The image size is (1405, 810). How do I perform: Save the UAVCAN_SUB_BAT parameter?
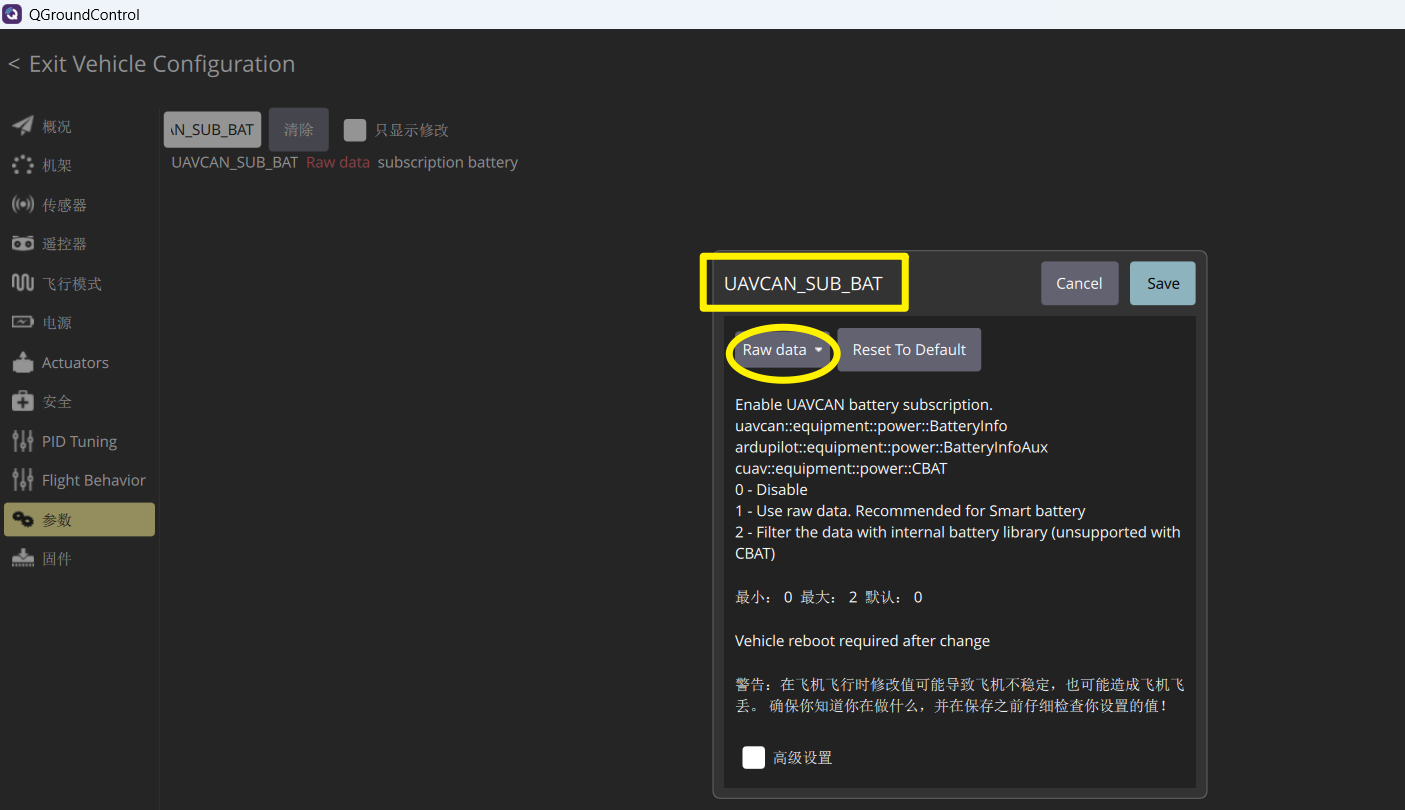tap(1163, 284)
